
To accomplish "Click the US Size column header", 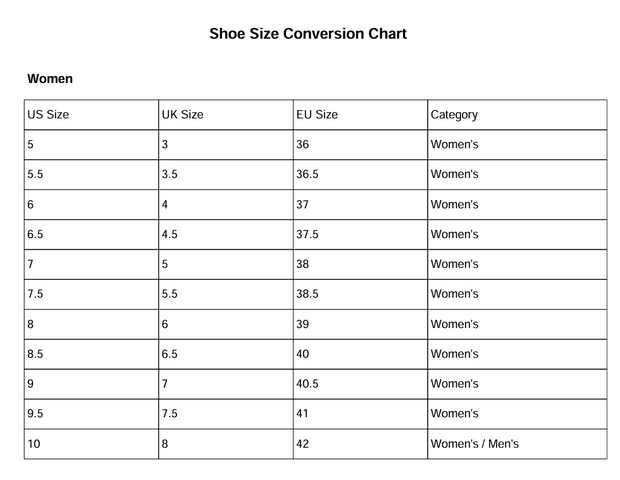I will click(48, 115).
